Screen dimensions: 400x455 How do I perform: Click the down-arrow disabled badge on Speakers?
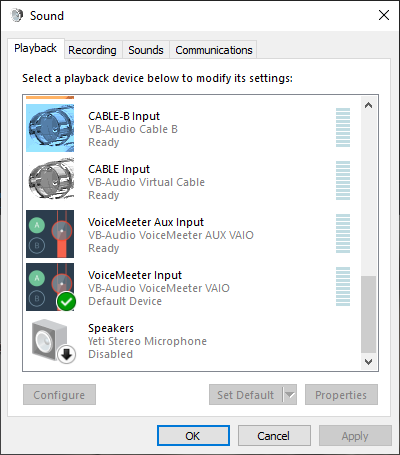point(66,354)
